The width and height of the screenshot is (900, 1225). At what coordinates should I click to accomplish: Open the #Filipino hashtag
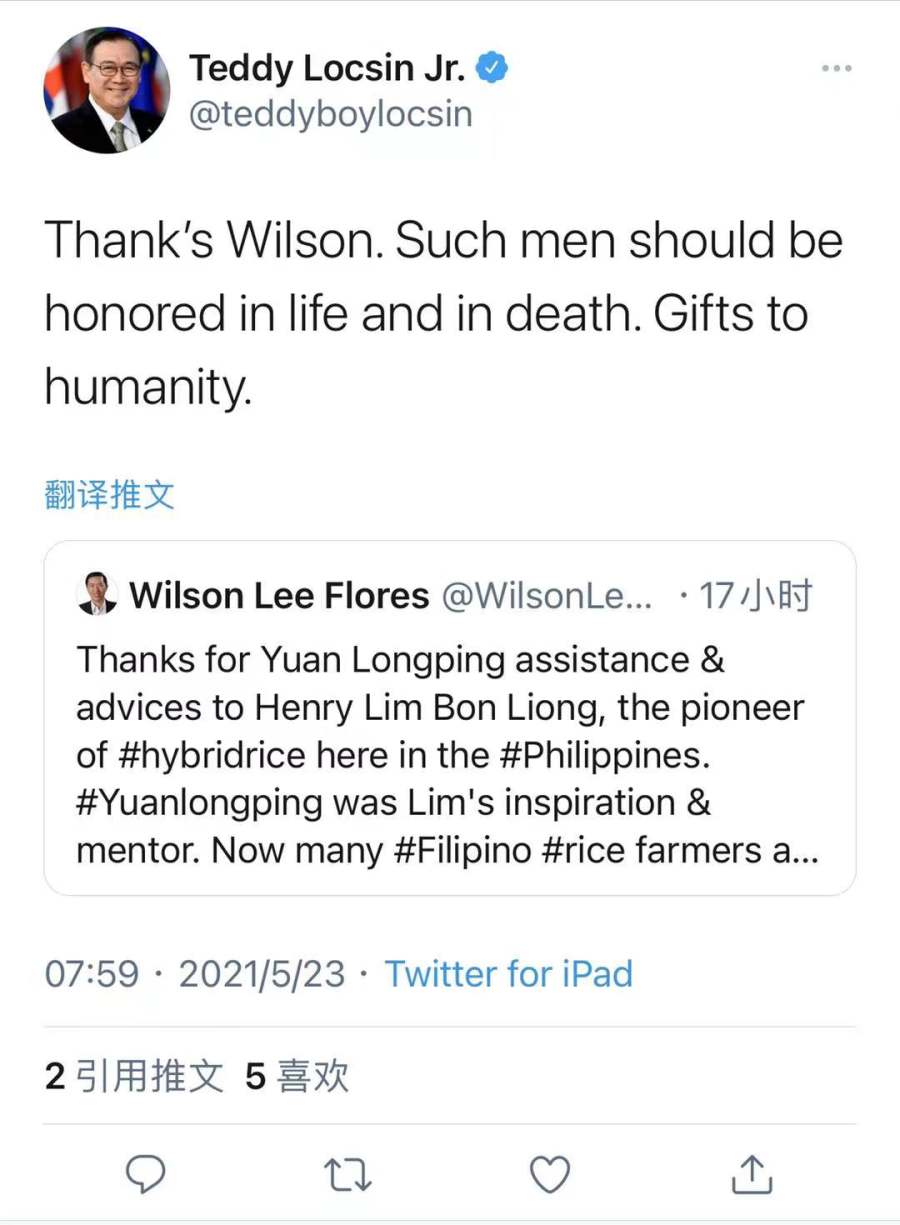[x=461, y=851]
